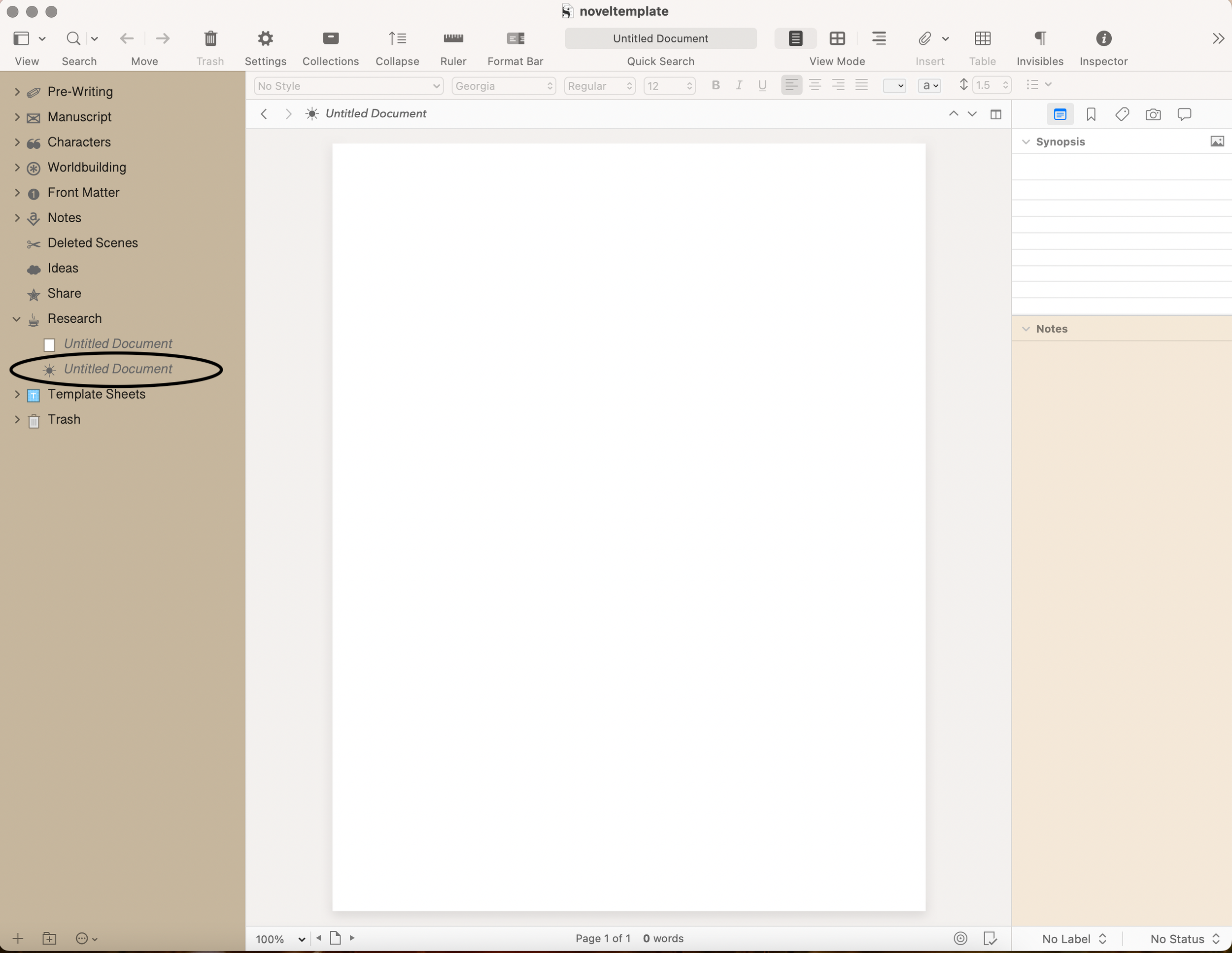Open Snapshots camera tab in inspector
This screenshot has height=953, width=1232.
coord(1153,114)
